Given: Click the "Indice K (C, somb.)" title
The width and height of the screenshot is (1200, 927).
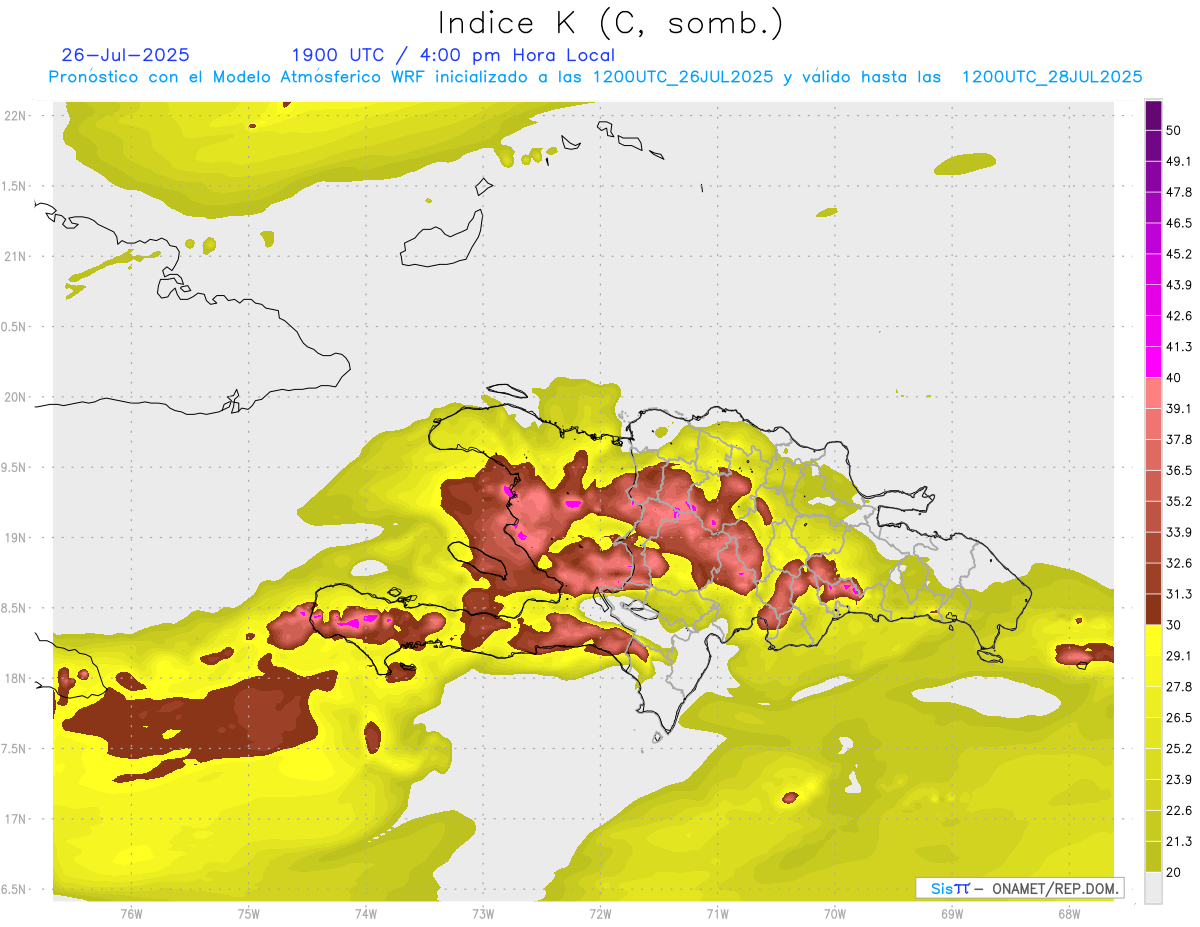Looking at the screenshot, I should pos(611,23).
